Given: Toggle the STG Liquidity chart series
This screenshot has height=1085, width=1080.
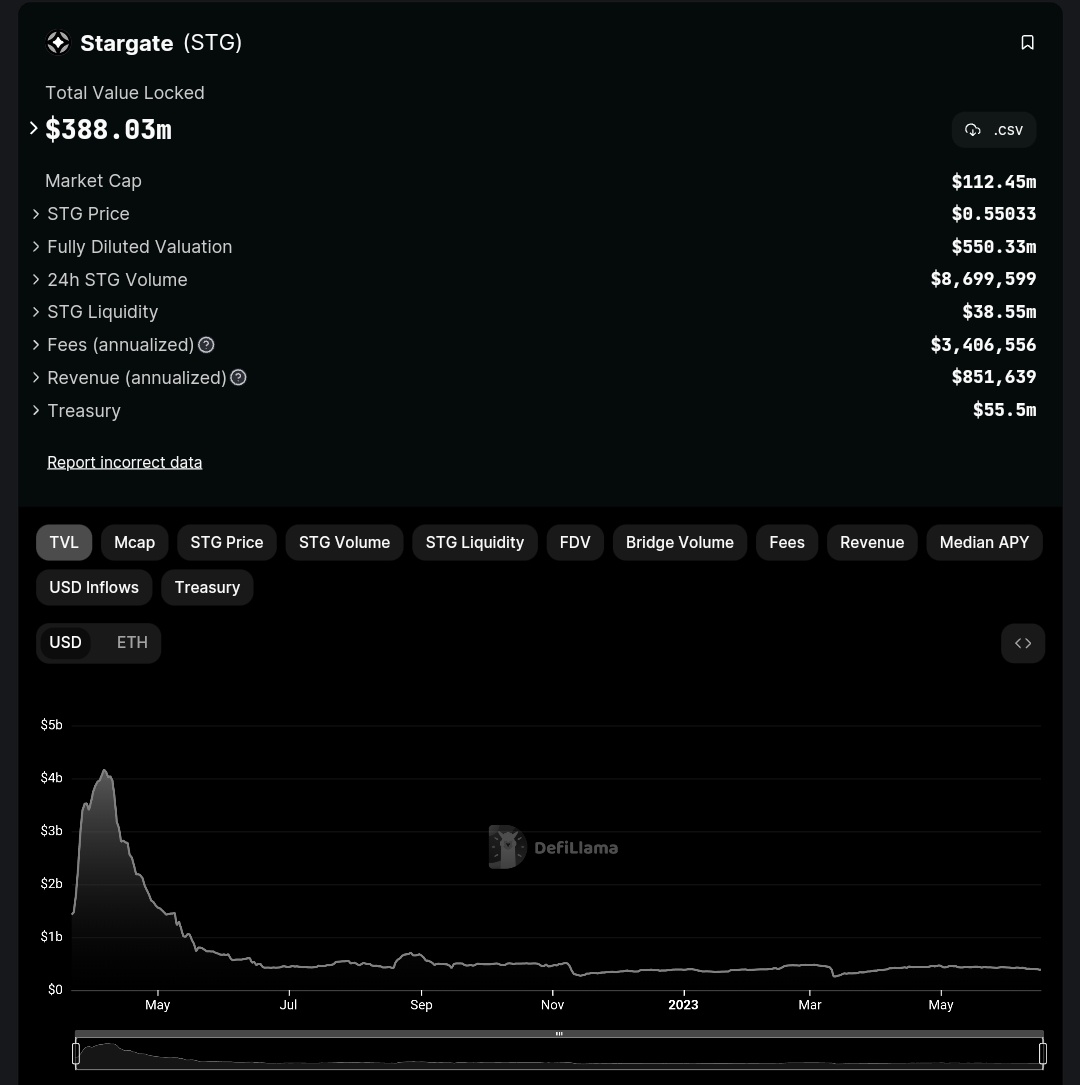Looking at the screenshot, I should [475, 542].
